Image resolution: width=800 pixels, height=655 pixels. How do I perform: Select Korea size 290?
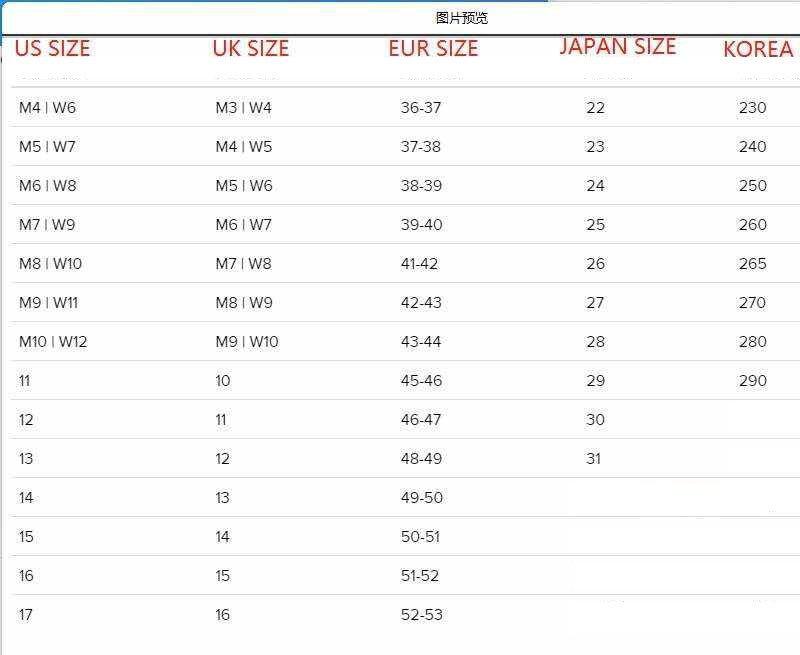[x=752, y=381]
